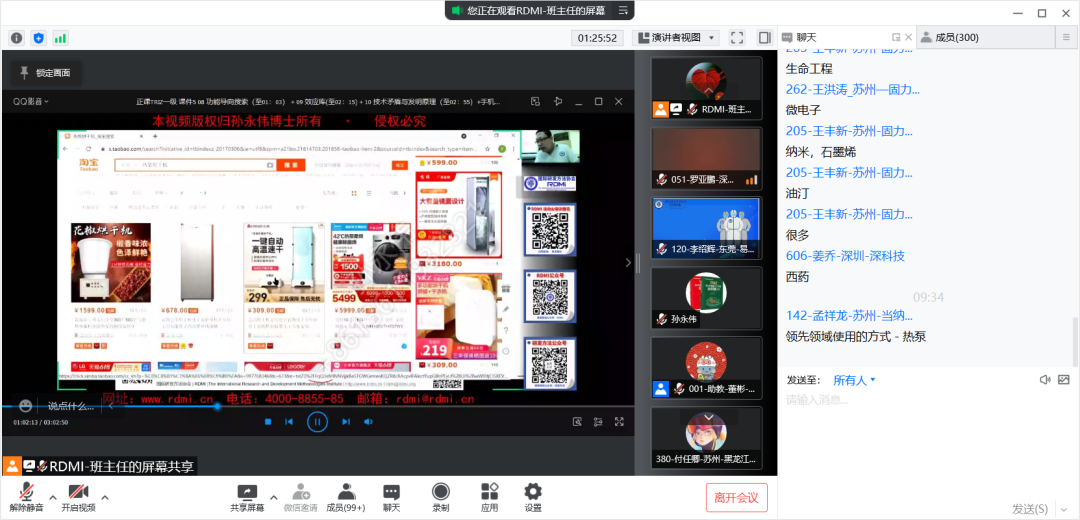The width and height of the screenshot is (1080, 520).
Task: Toggle fullscreen icon next to speaker view
Action: click(x=737, y=38)
